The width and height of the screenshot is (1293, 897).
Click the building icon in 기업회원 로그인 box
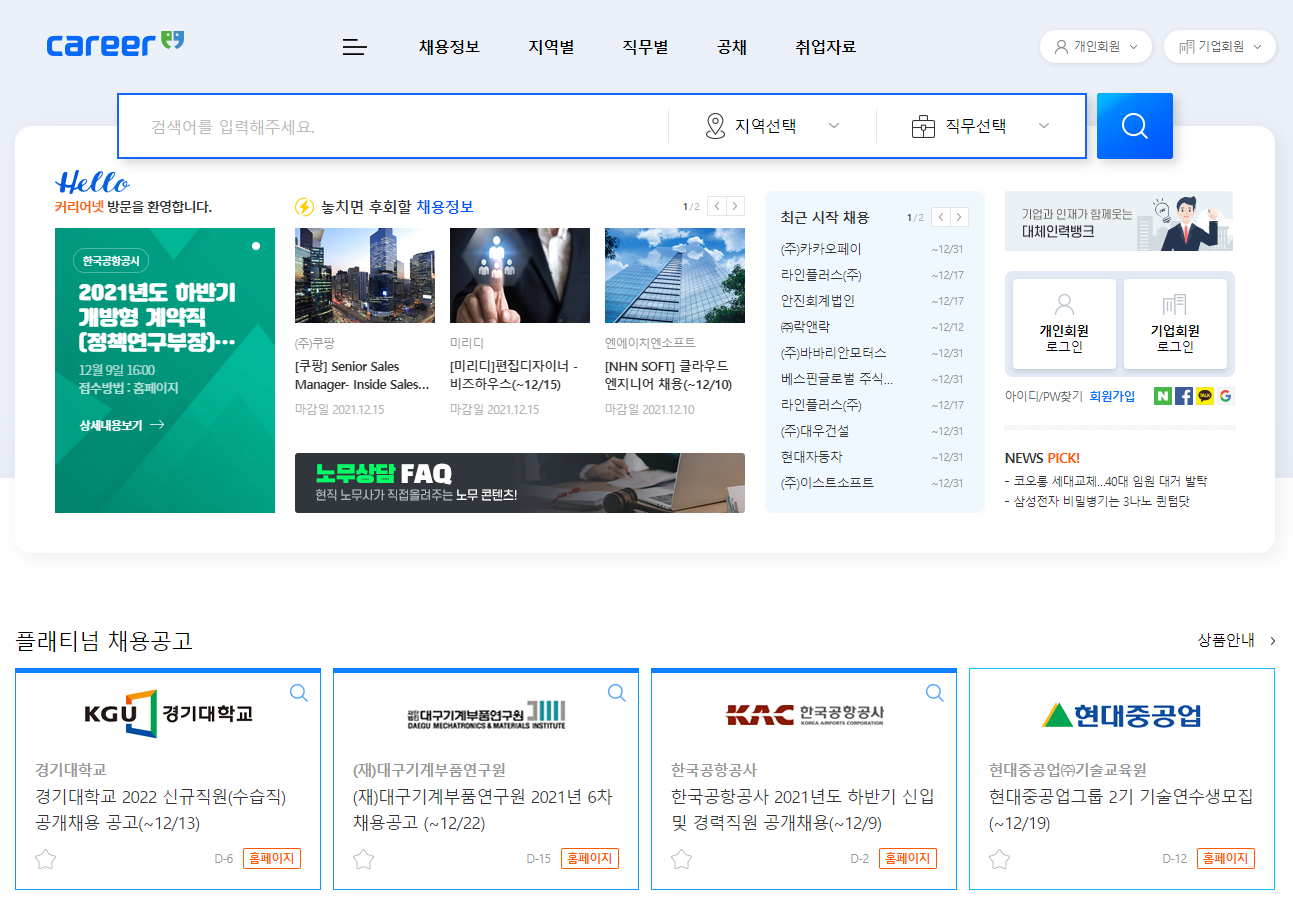click(1175, 304)
